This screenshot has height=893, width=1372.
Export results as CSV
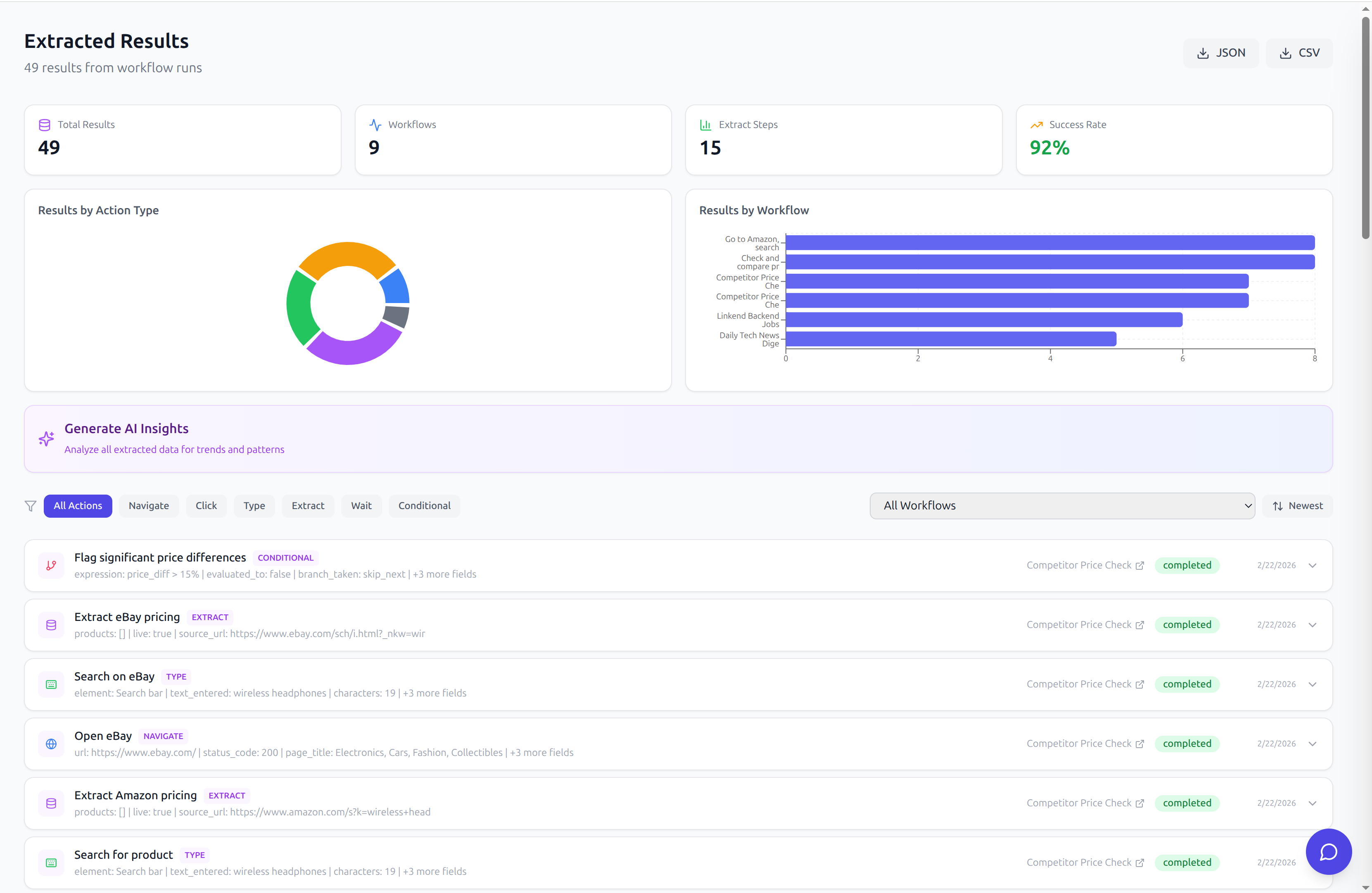[x=1299, y=53]
